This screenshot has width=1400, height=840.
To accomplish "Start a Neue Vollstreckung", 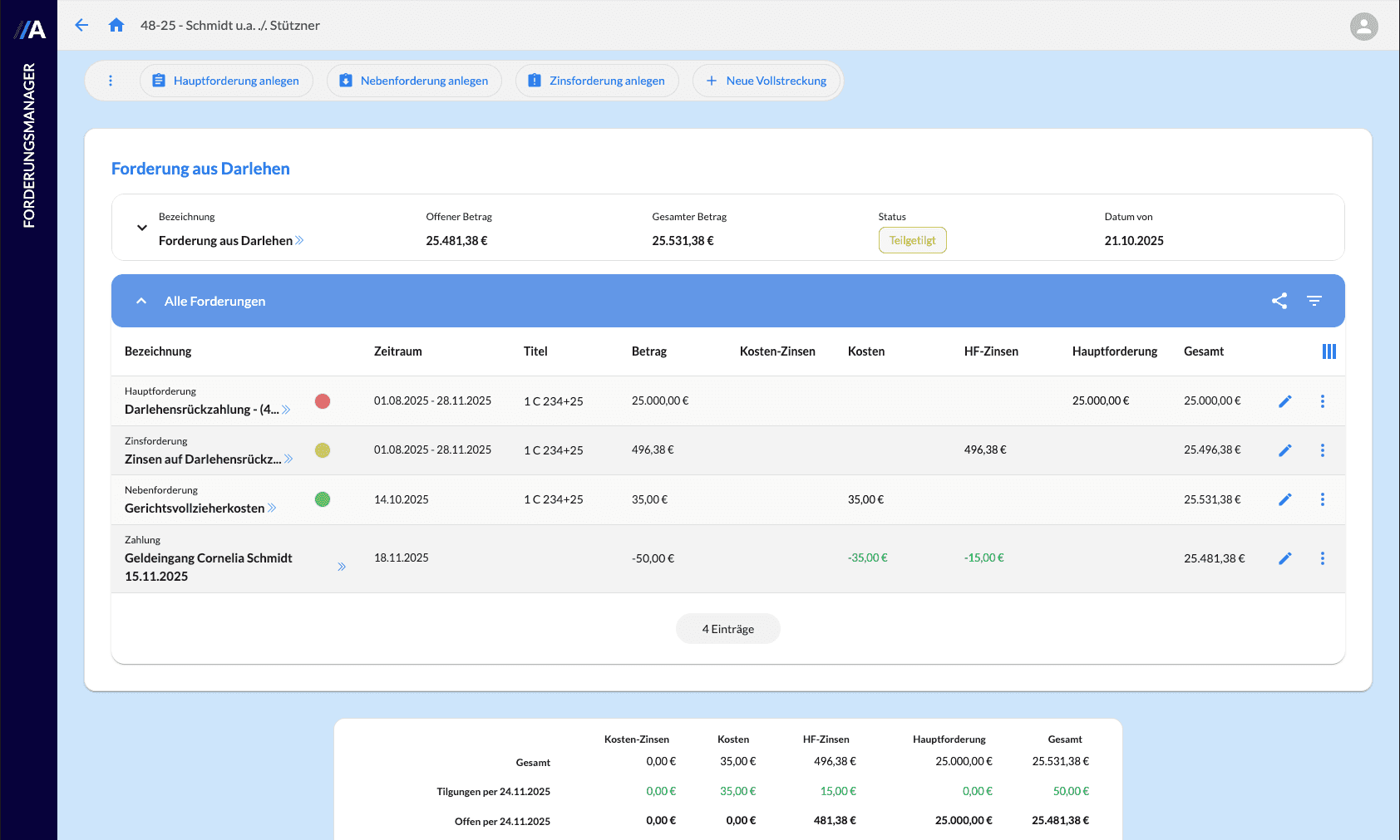I will coord(766,81).
